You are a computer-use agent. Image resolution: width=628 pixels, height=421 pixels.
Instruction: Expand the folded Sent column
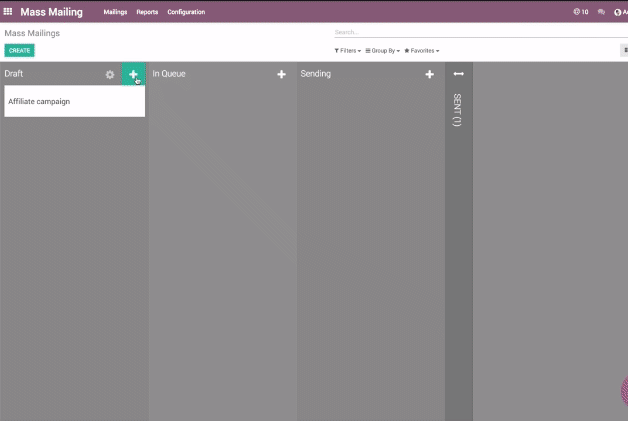tap(458, 74)
